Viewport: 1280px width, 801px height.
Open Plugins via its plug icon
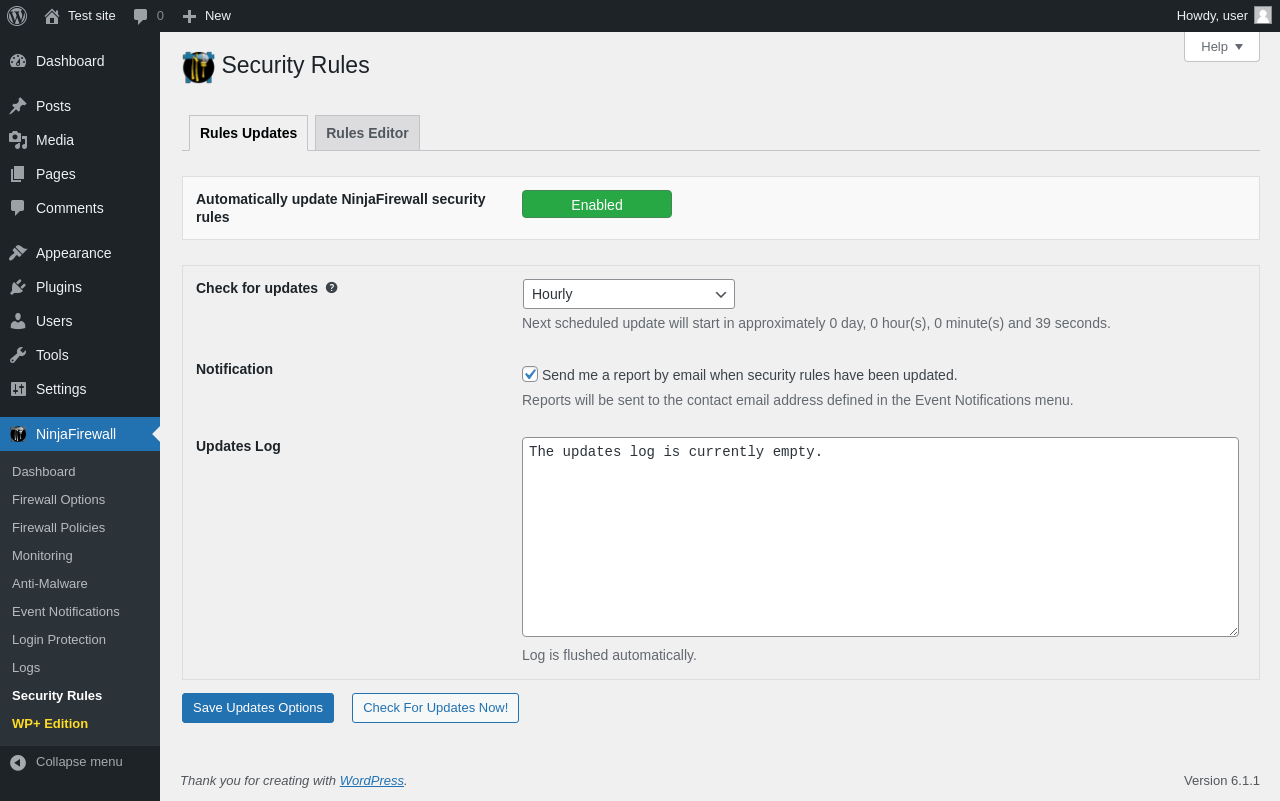[x=18, y=287]
